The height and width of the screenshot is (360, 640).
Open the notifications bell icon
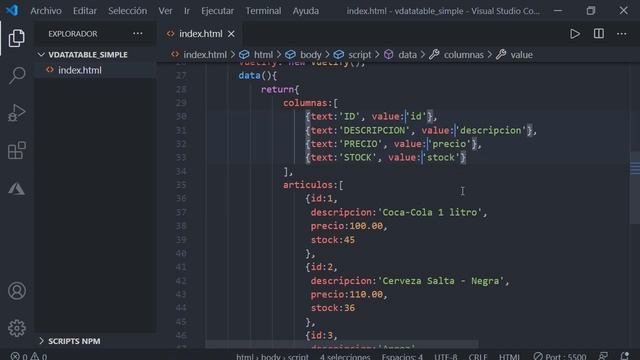tap(624, 356)
